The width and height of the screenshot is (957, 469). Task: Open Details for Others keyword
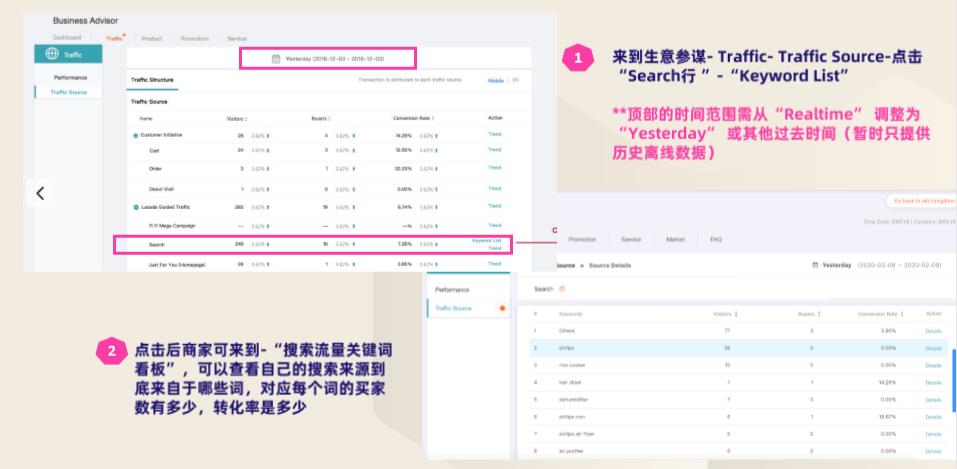point(933,331)
